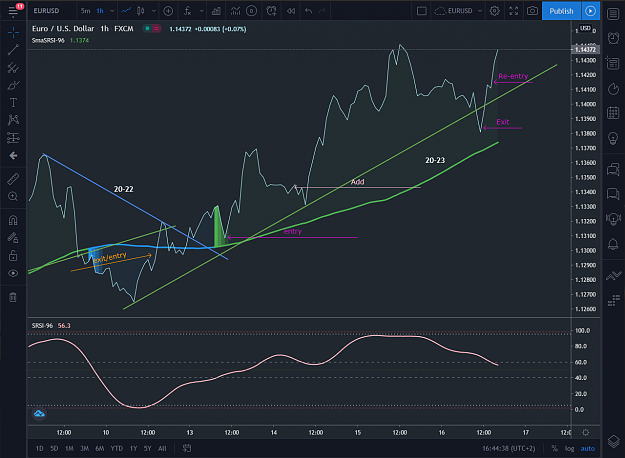Open the pattern tools icon
The image size is (625, 458).
[x=13, y=120]
